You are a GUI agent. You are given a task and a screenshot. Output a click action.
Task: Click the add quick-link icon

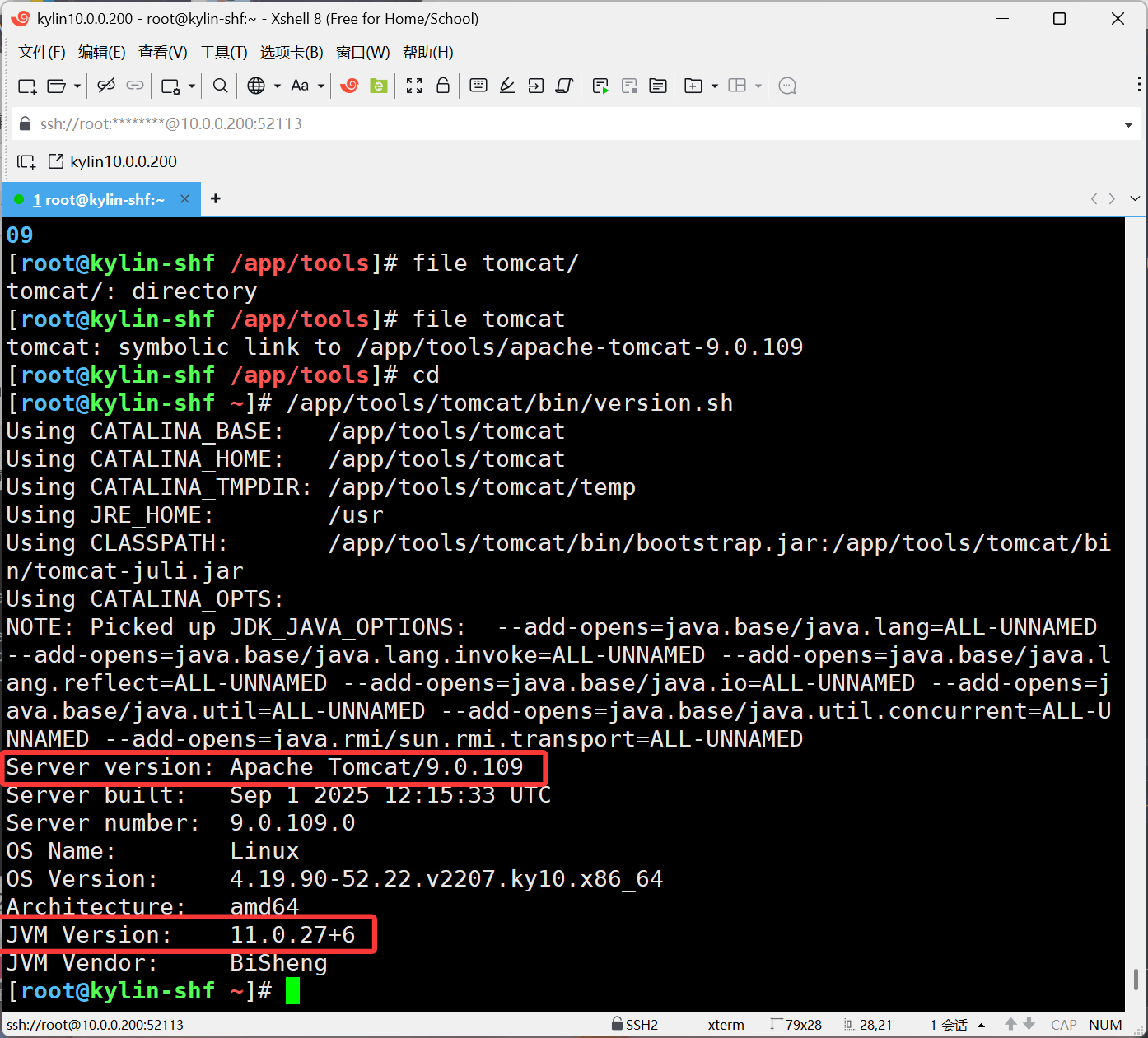click(x=26, y=162)
